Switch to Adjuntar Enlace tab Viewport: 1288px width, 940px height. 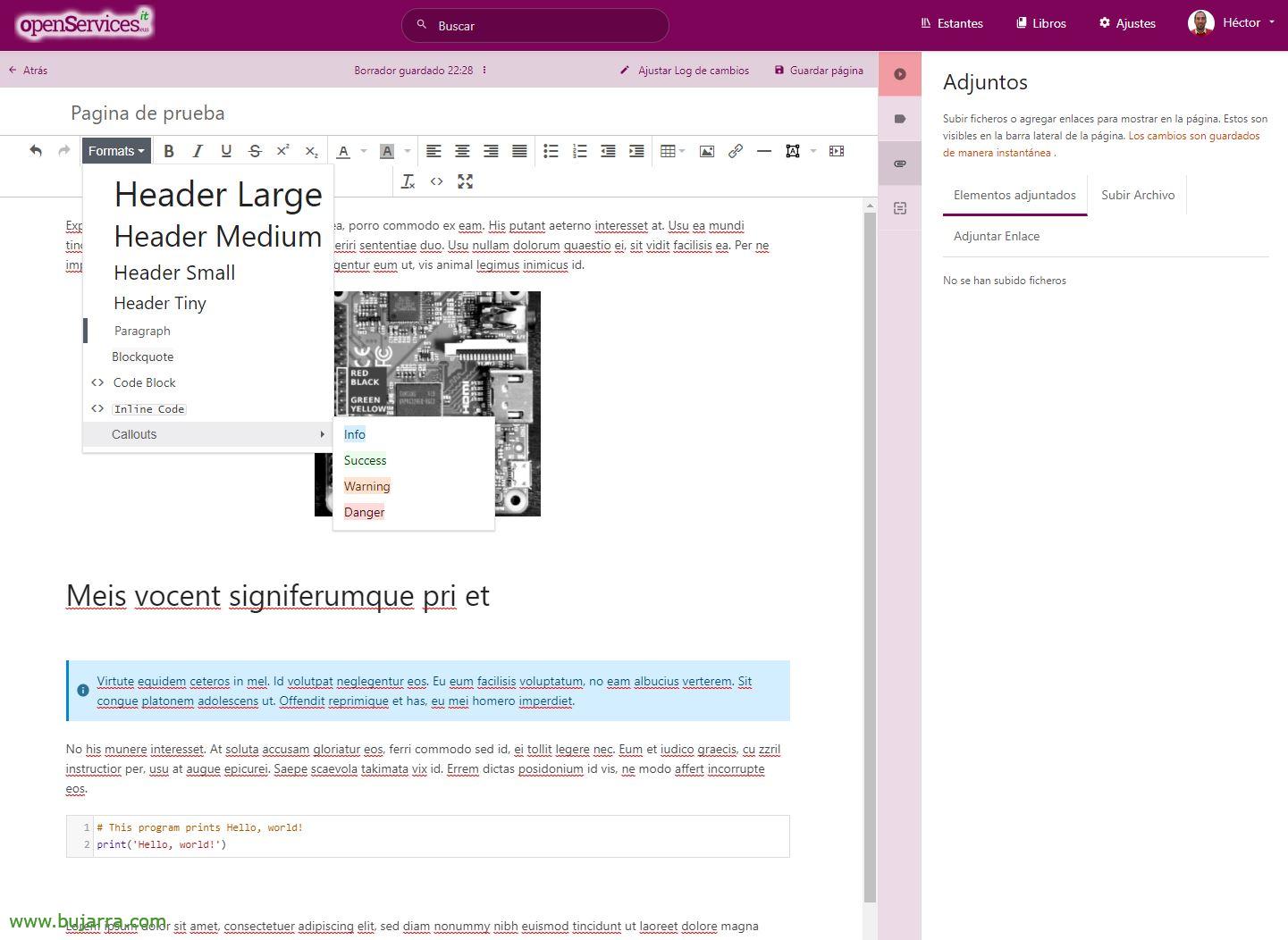click(997, 236)
